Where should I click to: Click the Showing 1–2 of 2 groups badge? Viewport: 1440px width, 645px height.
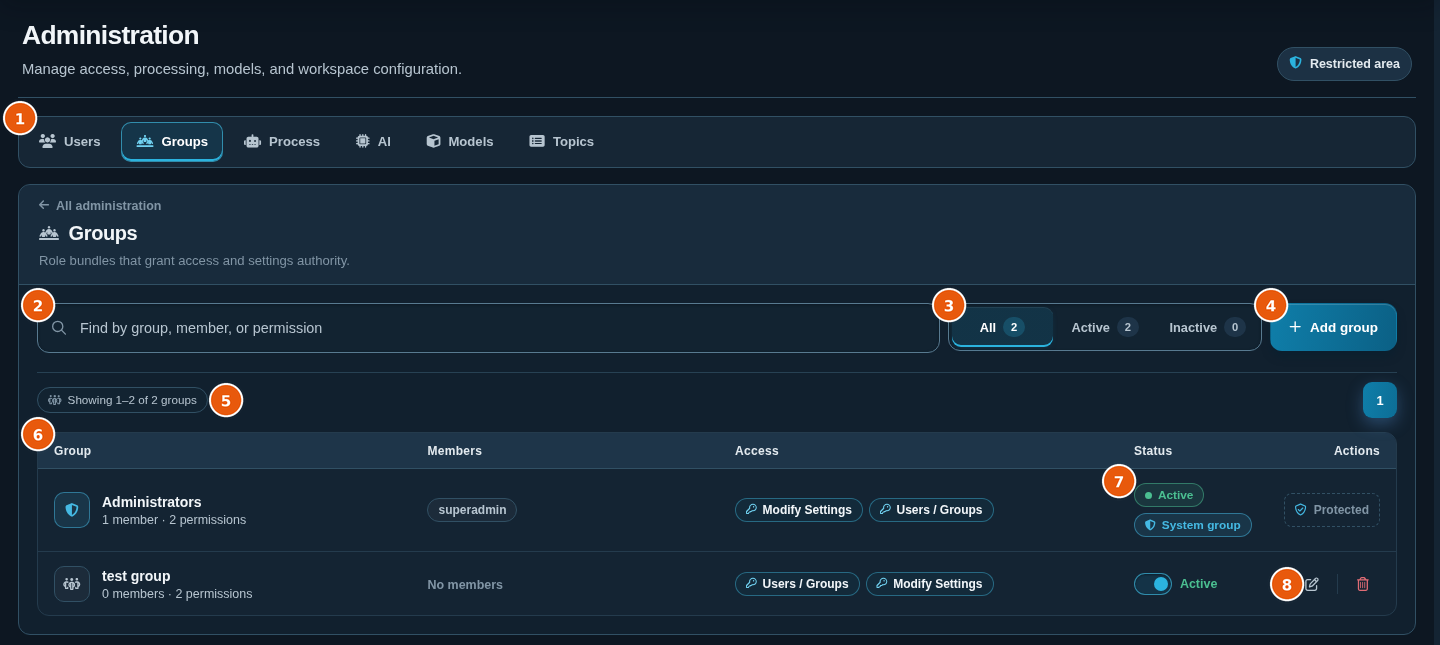point(122,400)
